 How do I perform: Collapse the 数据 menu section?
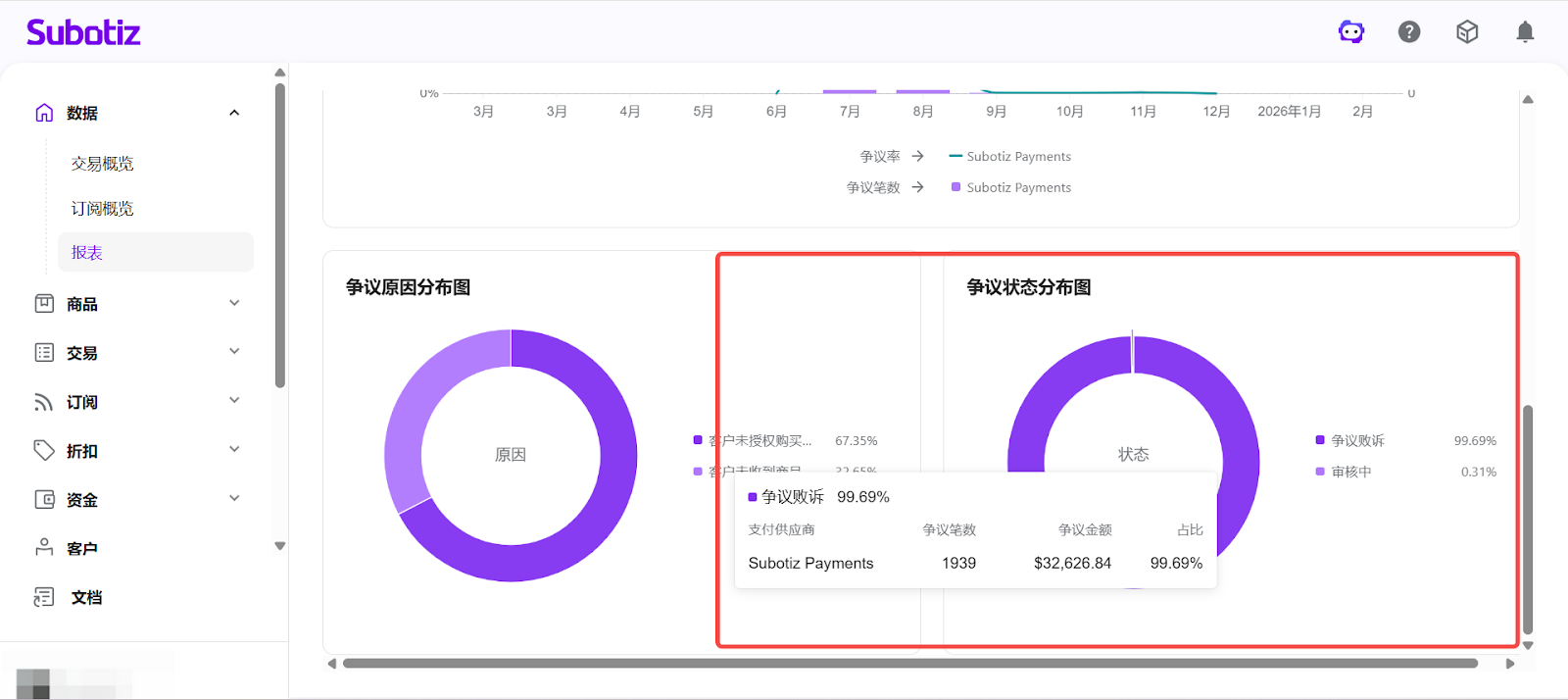pyautogui.click(x=234, y=113)
